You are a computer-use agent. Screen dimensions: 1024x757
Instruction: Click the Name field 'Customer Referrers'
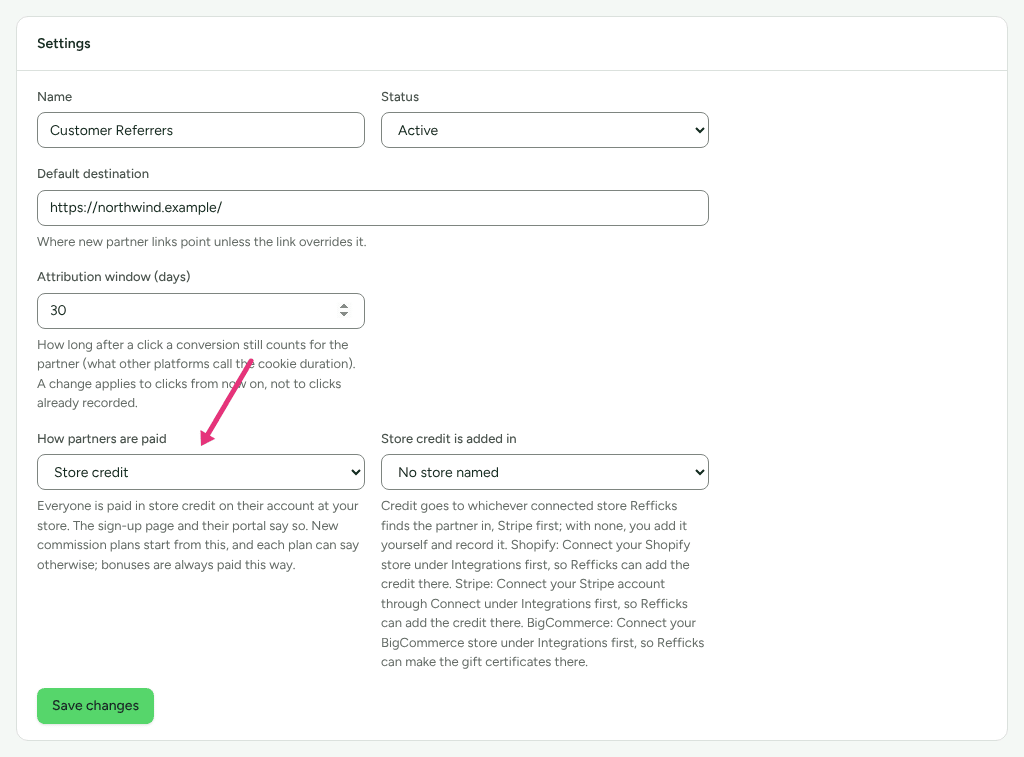click(x=200, y=130)
